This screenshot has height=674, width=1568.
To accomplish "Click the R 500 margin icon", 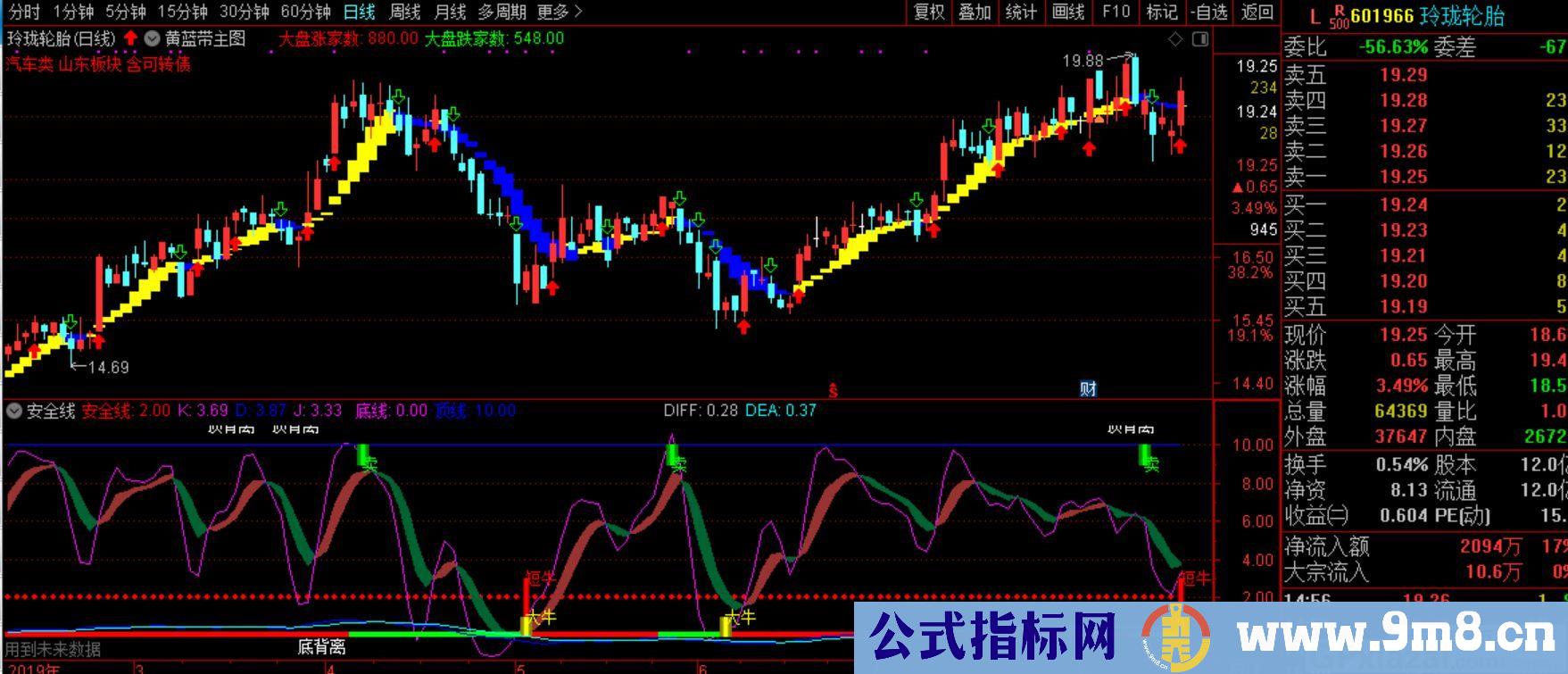I will 1339,16.
